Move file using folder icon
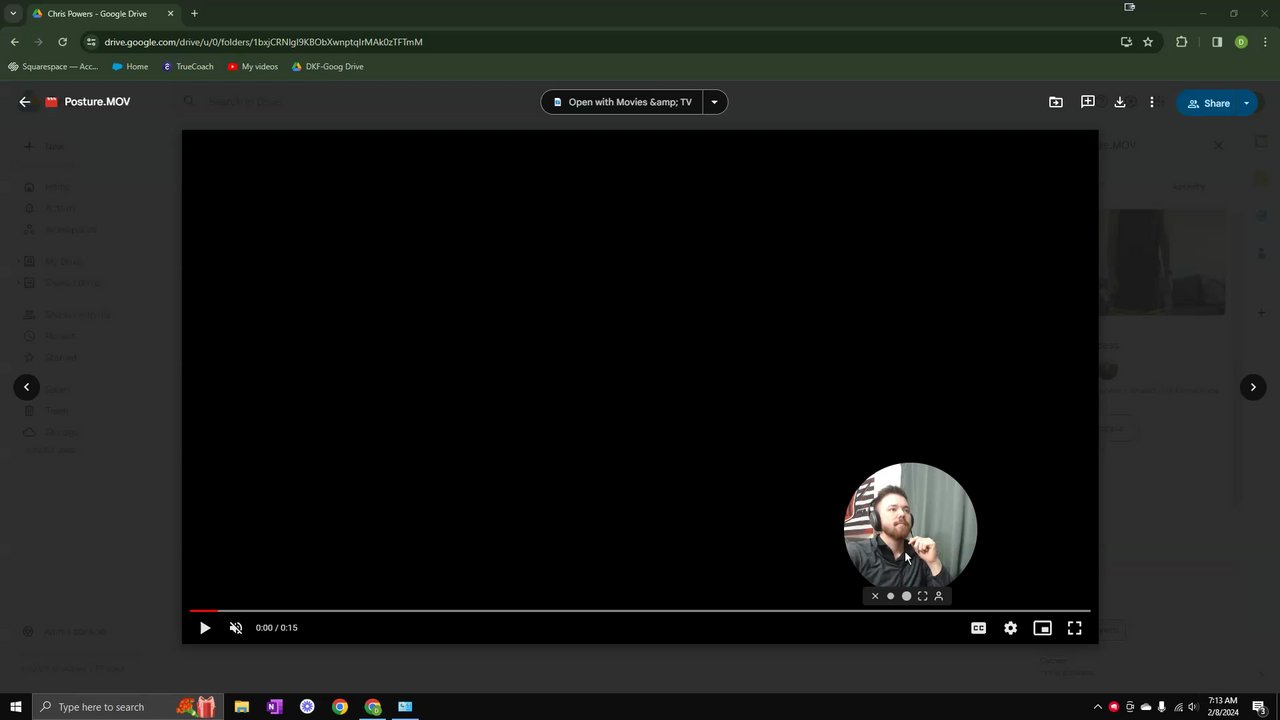 click(1056, 102)
